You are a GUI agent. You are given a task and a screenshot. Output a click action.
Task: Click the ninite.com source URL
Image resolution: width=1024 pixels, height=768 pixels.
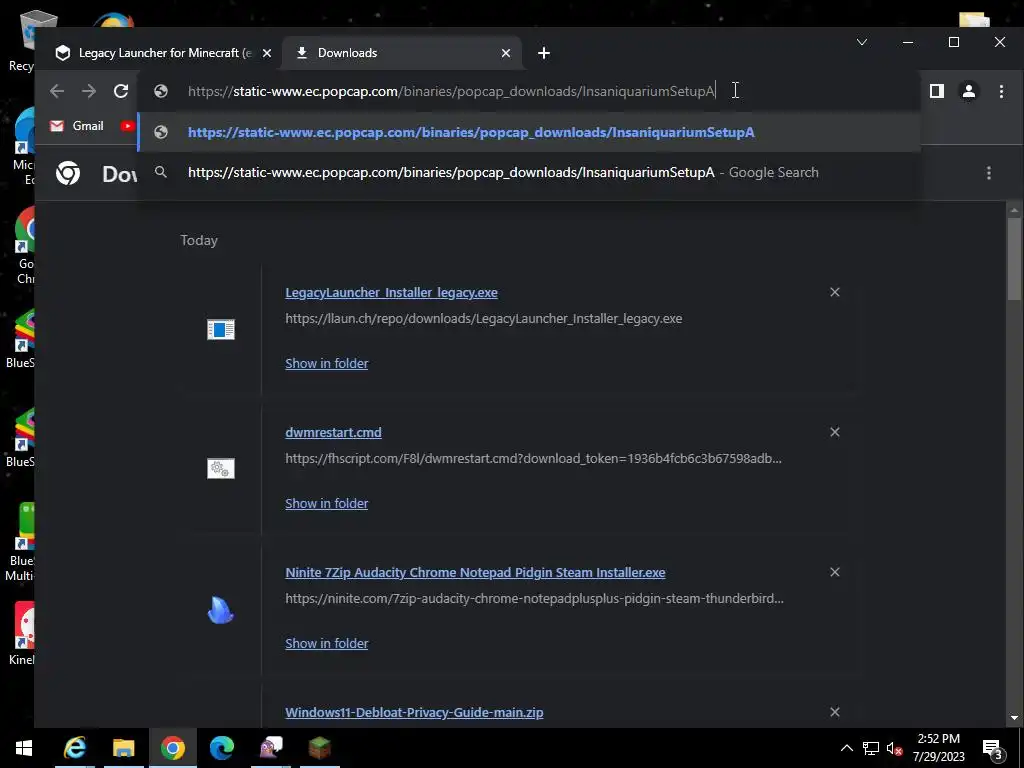coord(534,598)
